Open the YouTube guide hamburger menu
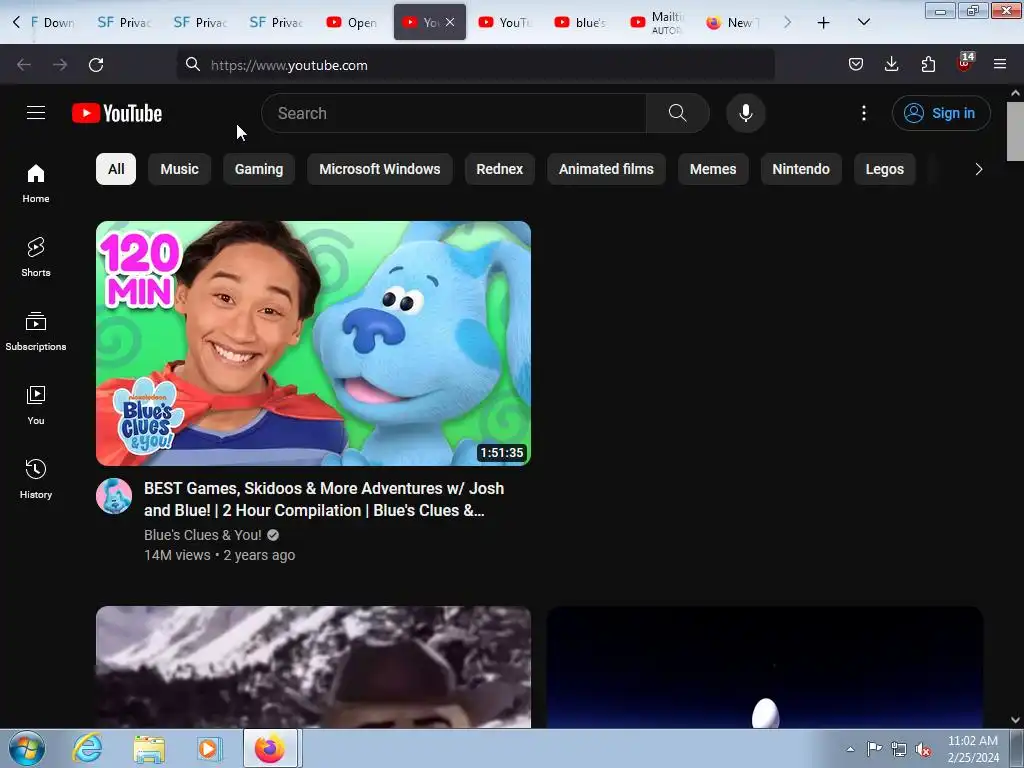This screenshot has height=768, width=1024. click(x=36, y=113)
